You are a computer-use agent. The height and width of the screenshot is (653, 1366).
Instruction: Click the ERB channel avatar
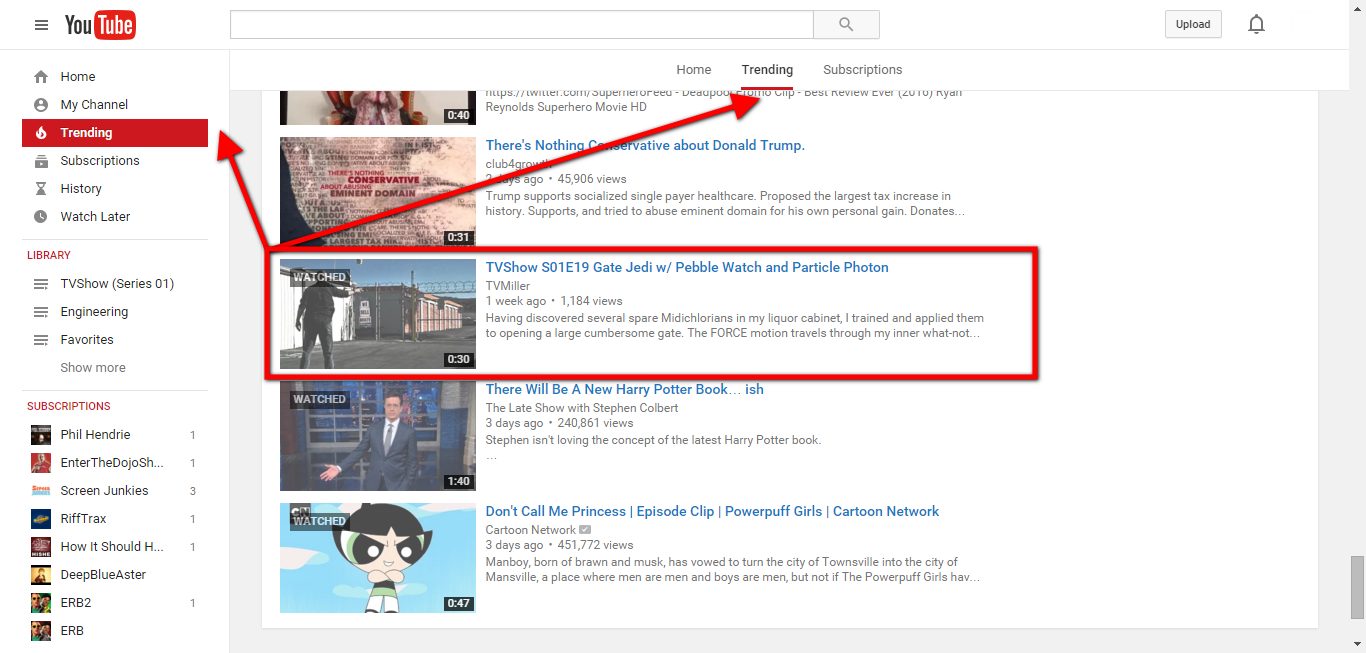point(41,631)
